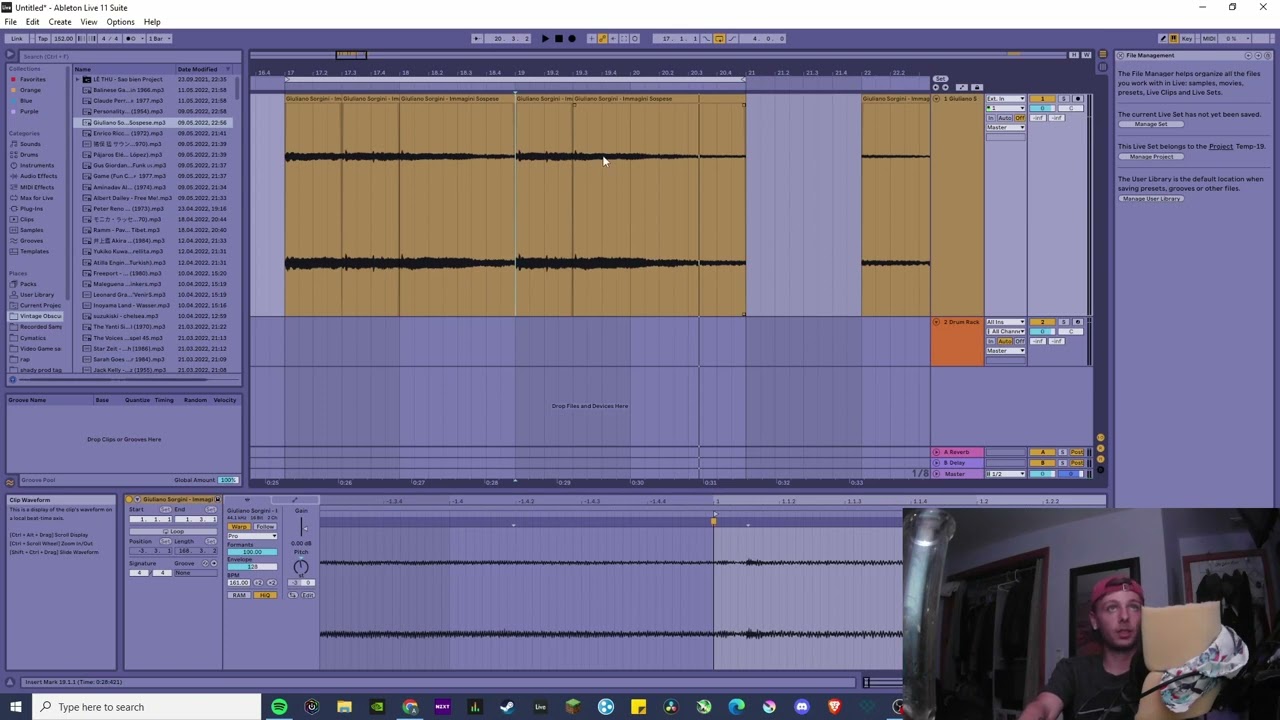Screen dimensions: 1280x720
Task: Toggle the RAM mode button
Action: (239, 595)
